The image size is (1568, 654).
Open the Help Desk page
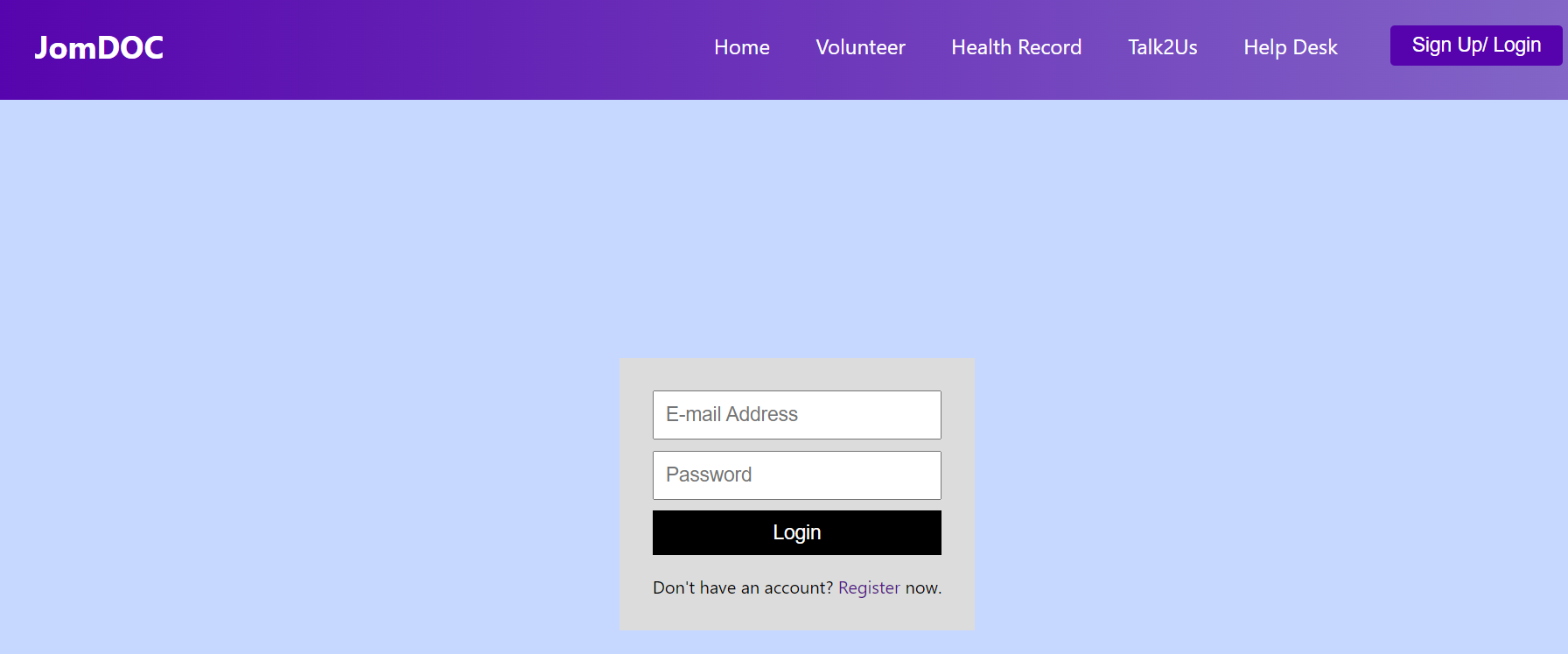[x=1291, y=47]
